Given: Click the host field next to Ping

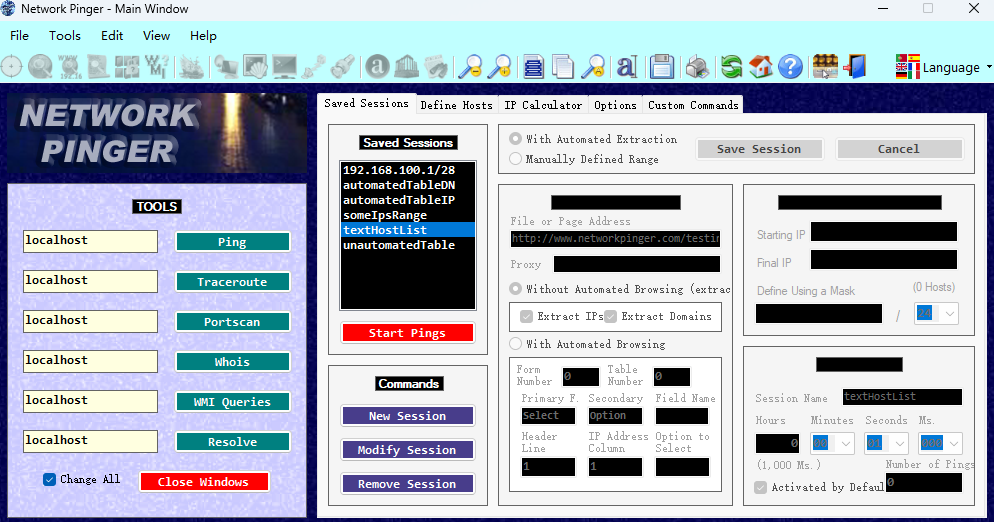Looking at the screenshot, I should click(90, 241).
